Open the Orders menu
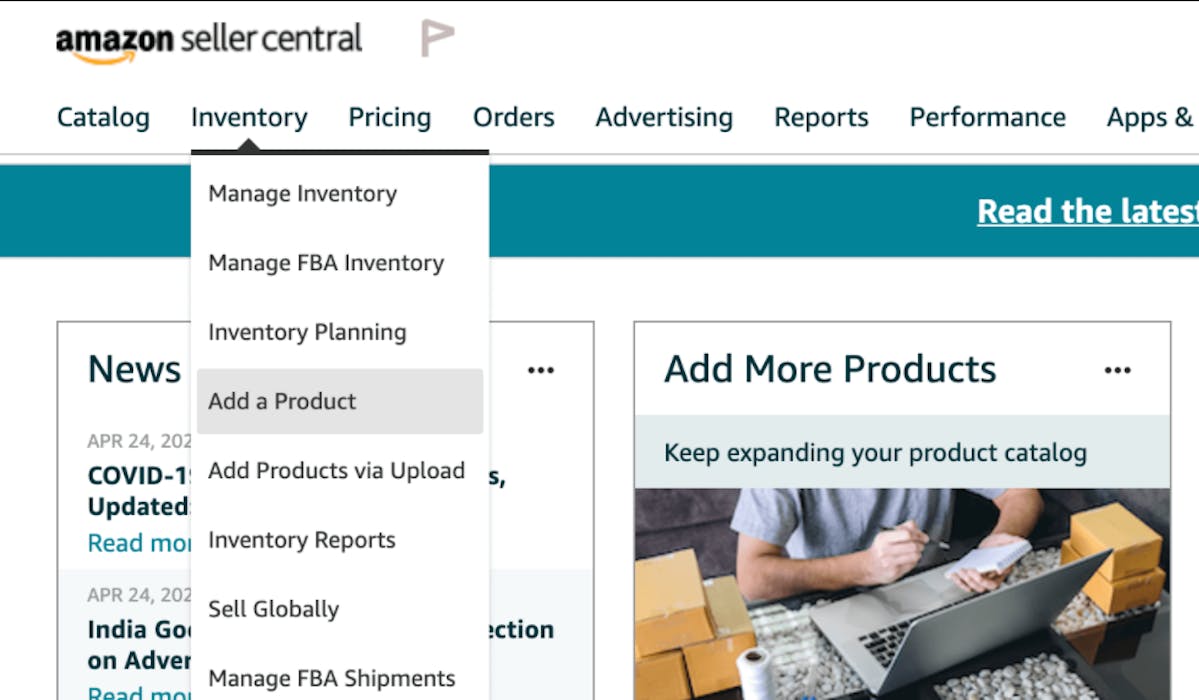The image size is (1199, 700). tap(514, 117)
